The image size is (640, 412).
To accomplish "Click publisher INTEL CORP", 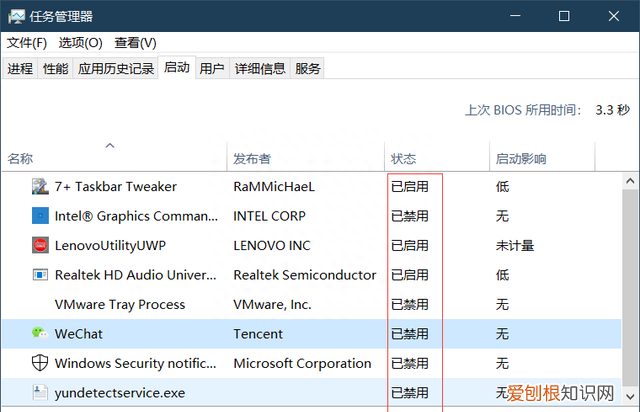I will coord(269,216).
